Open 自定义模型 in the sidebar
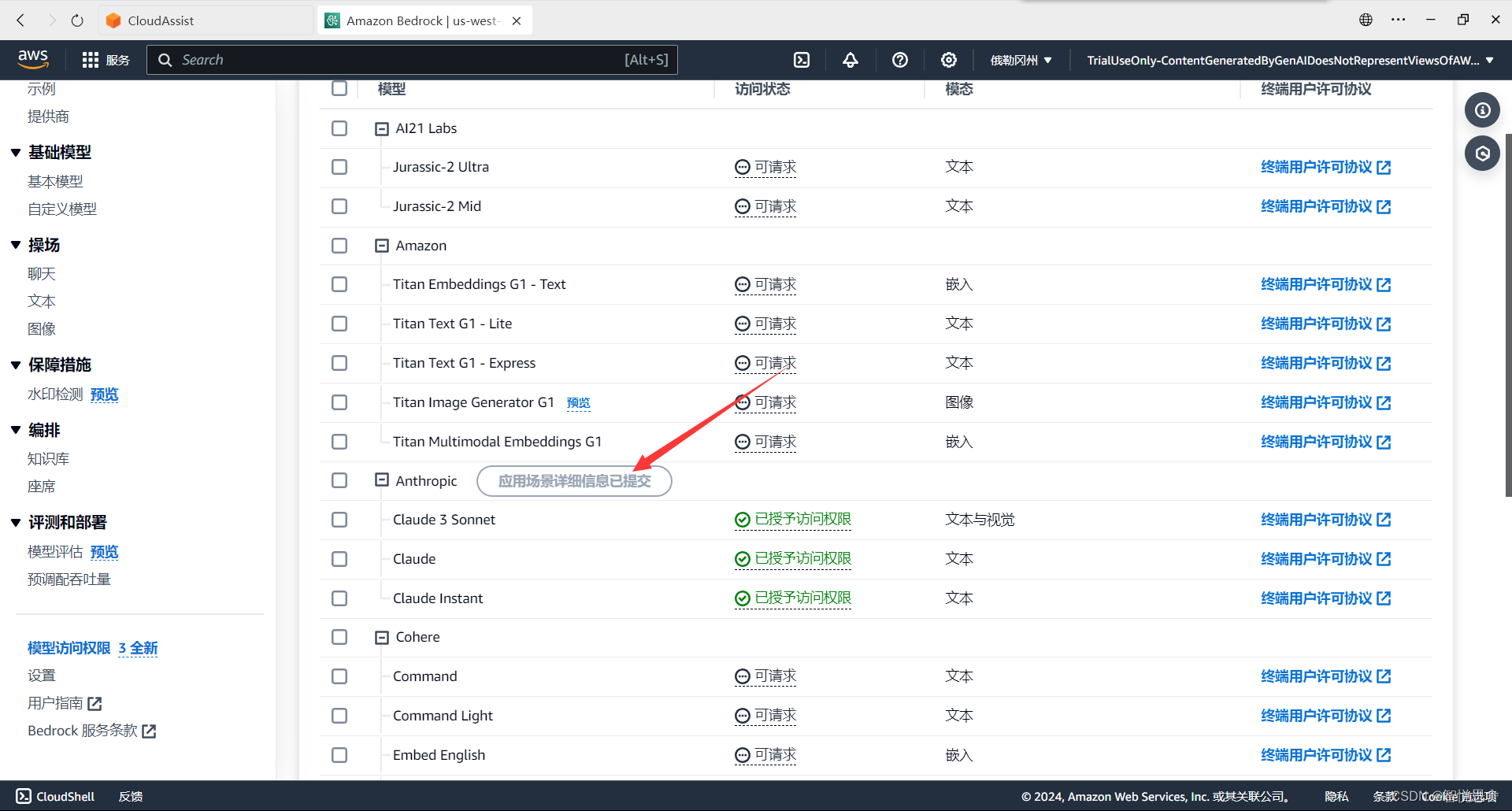 62,209
